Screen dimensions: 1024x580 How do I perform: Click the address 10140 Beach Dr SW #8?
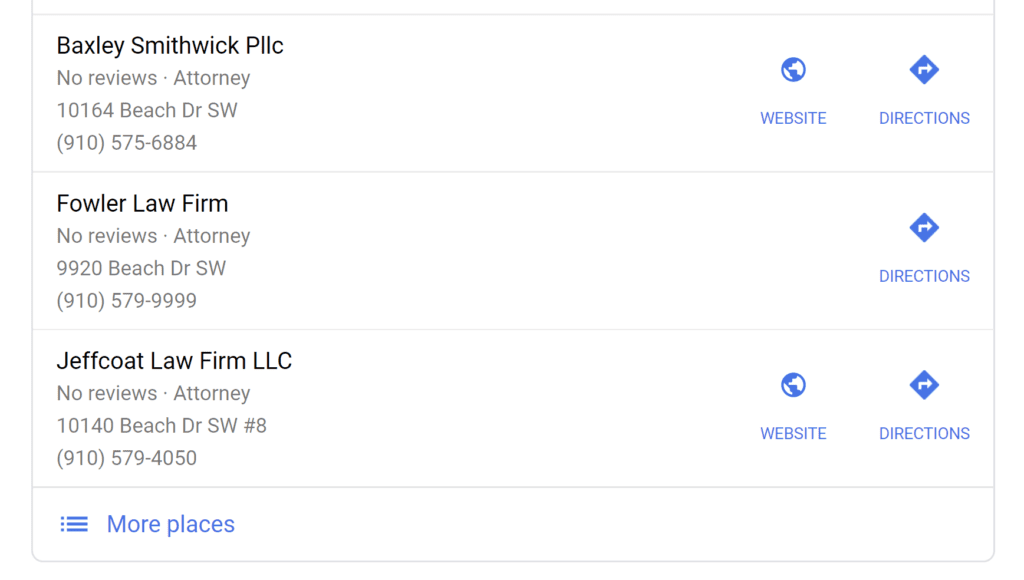pyautogui.click(x=162, y=426)
